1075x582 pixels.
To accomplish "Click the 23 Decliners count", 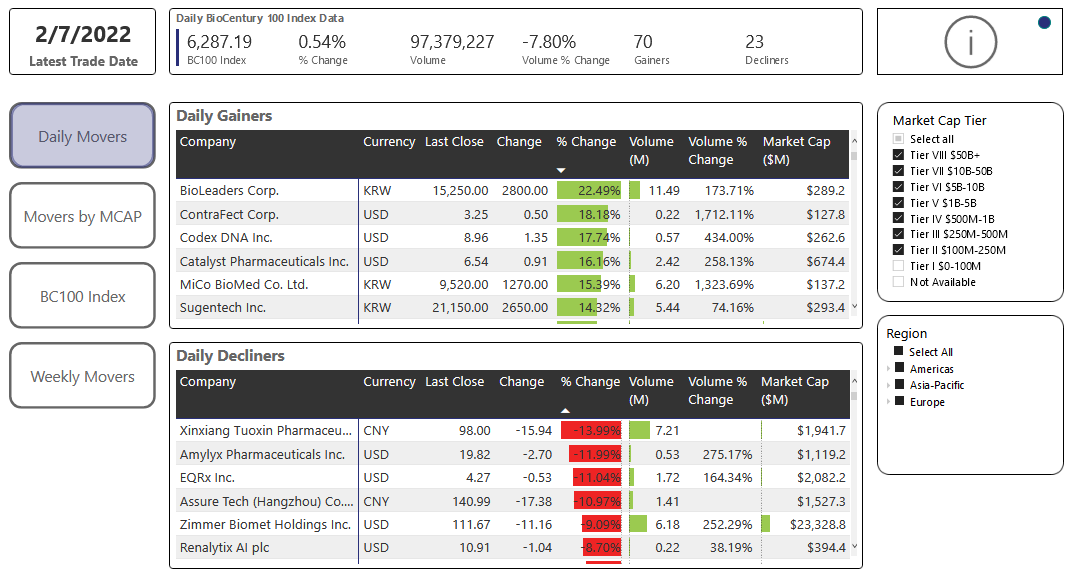I will pyautogui.click(x=754, y=42).
